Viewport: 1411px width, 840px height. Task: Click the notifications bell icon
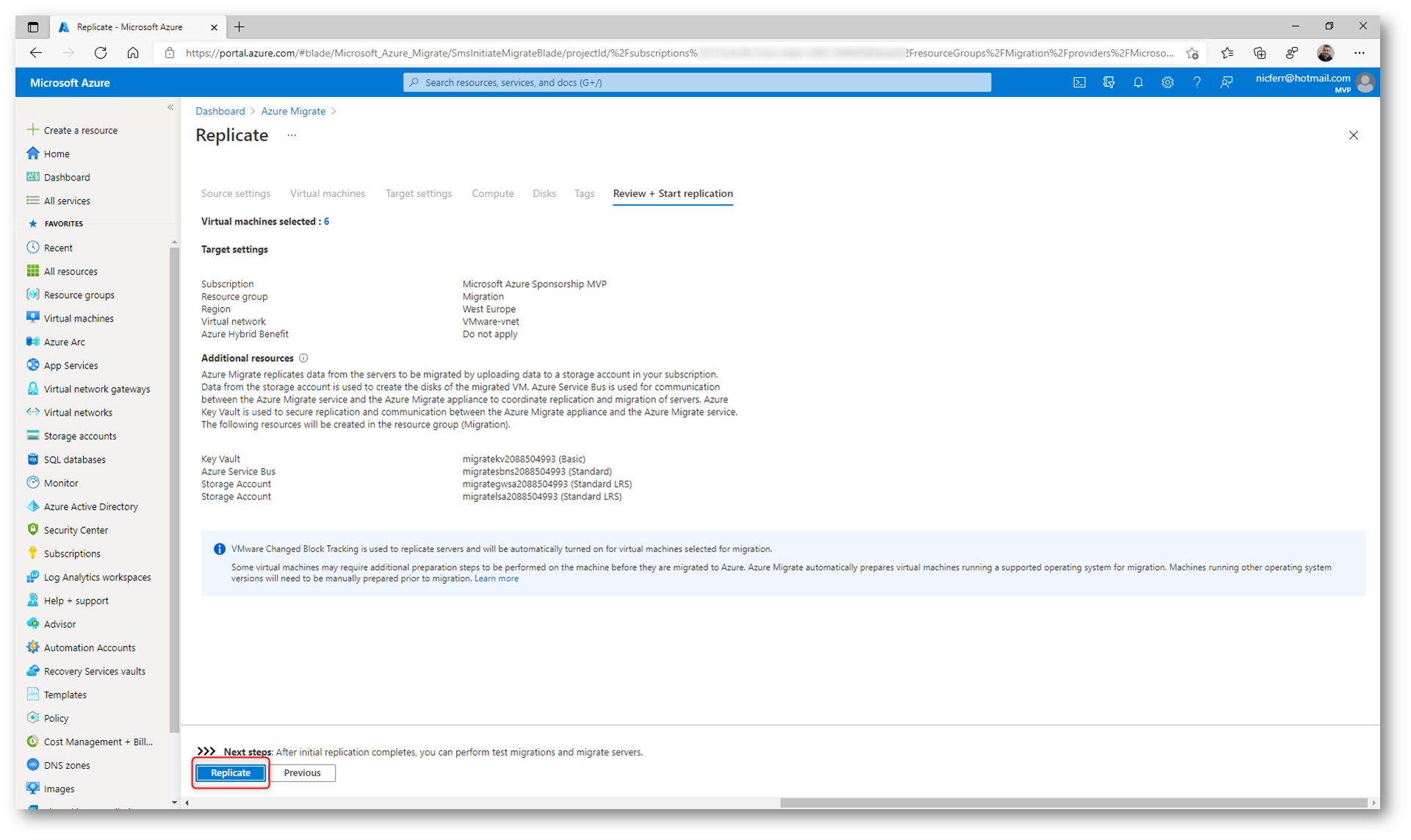1138,83
